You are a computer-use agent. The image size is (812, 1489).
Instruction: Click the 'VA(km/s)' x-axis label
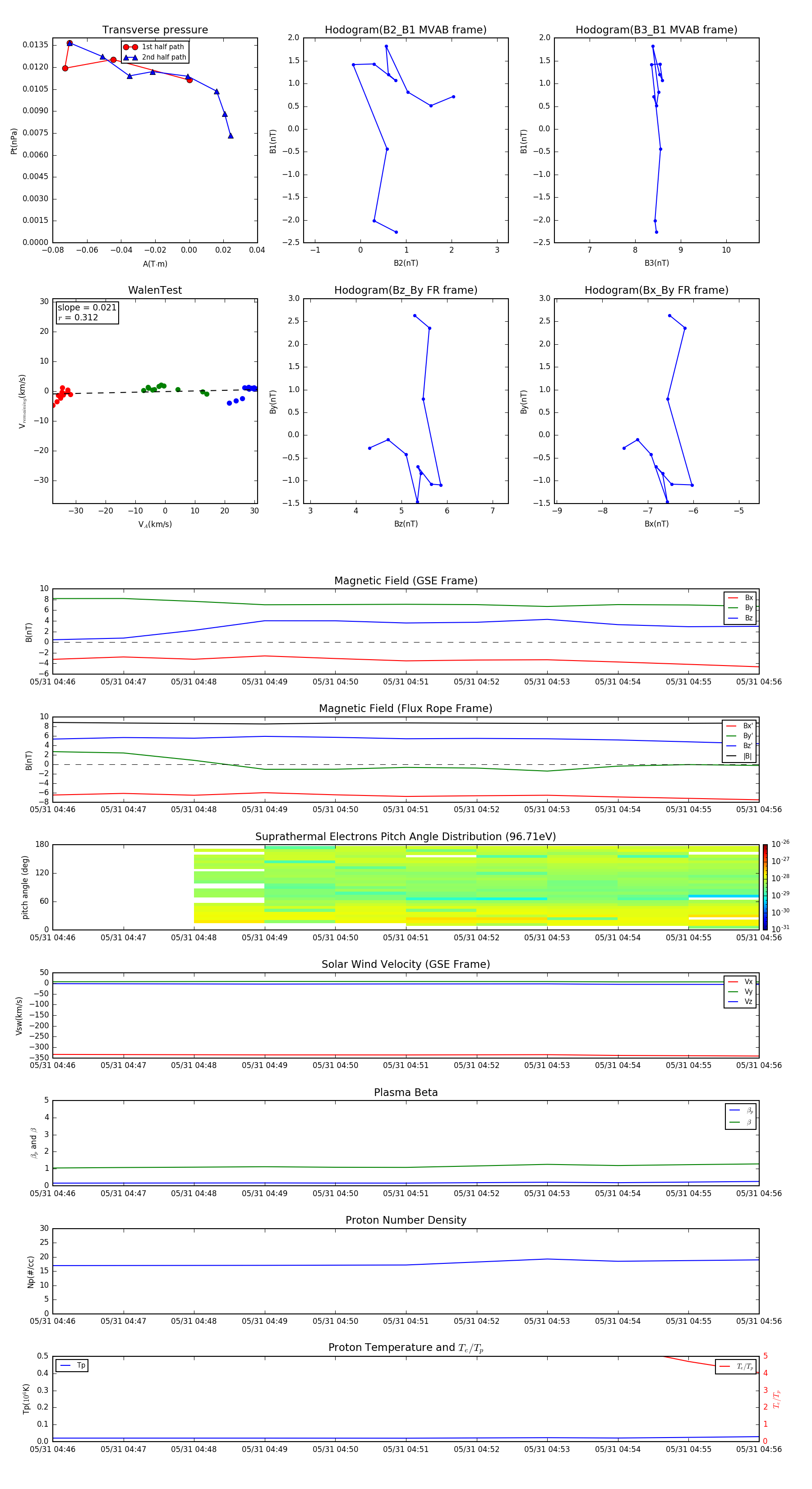155,524
